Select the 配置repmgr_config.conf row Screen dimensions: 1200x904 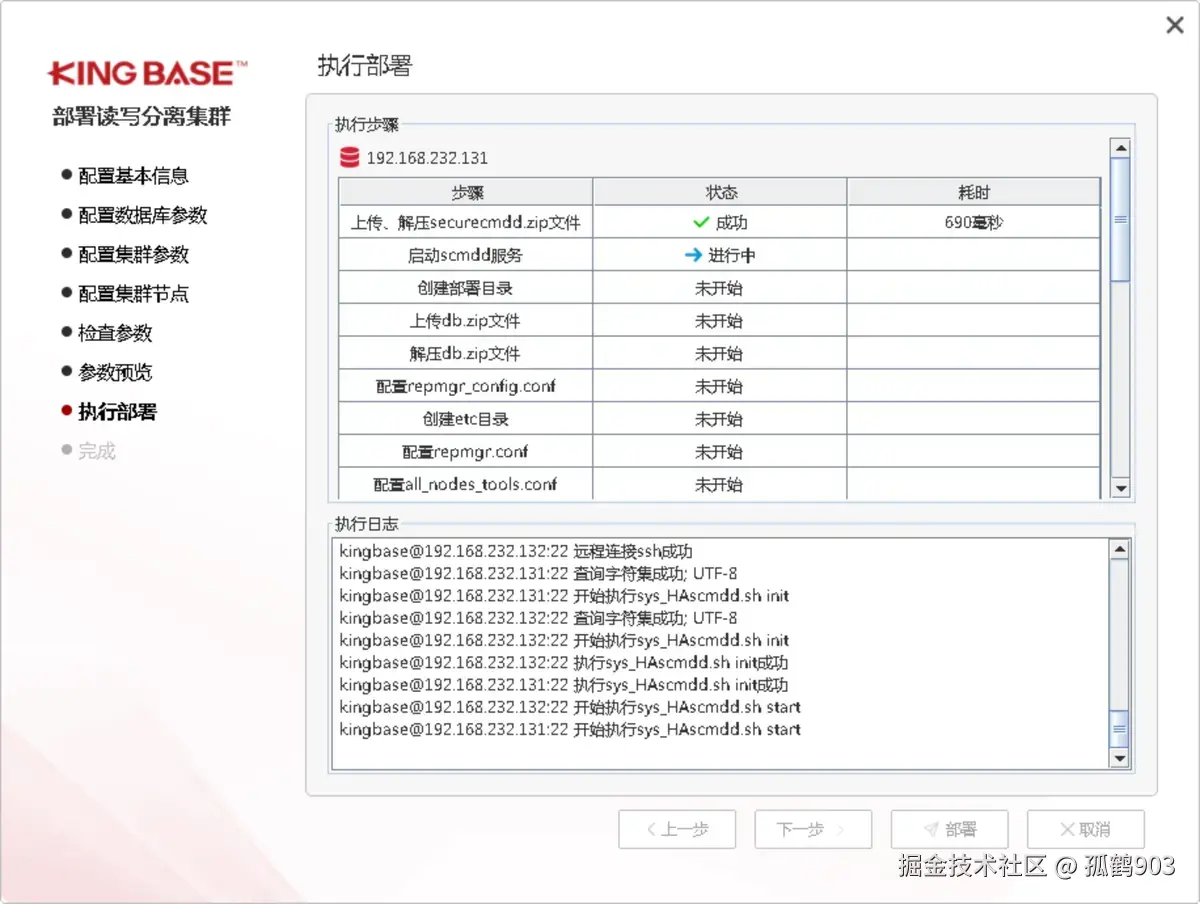pyautogui.click(x=719, y=386)
